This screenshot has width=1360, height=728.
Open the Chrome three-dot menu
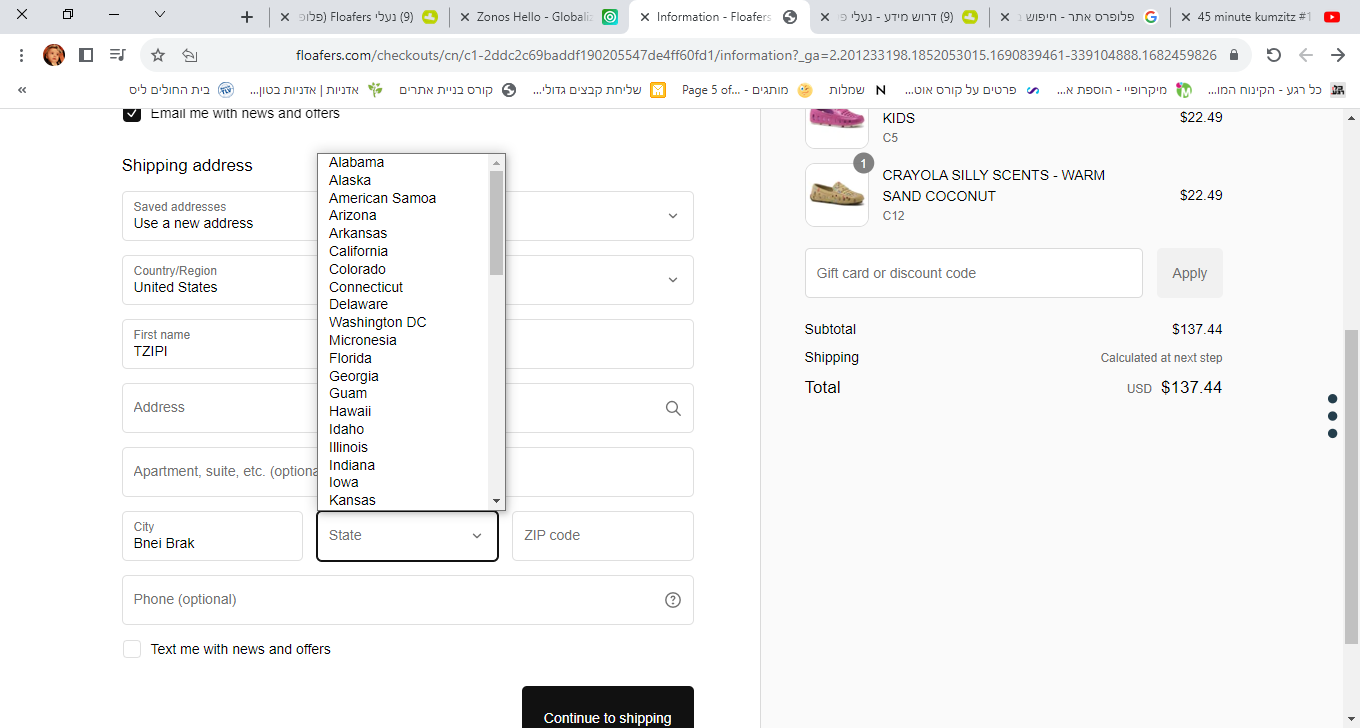click(x=22, y=55)
